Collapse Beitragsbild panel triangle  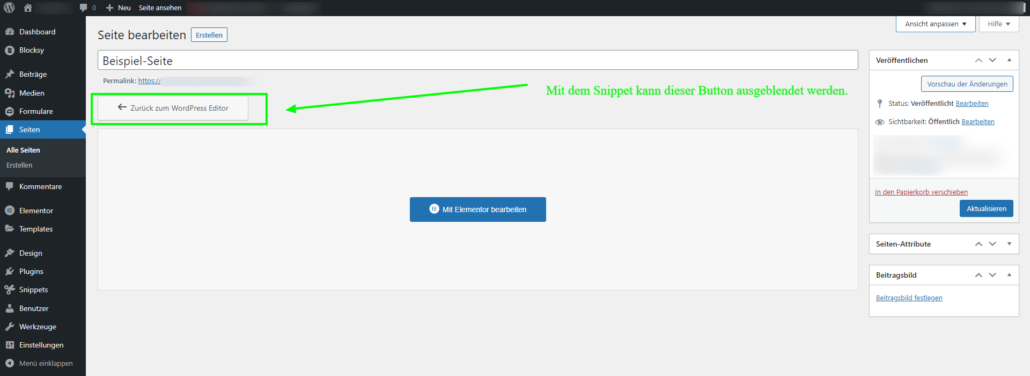click(x=1010, y=274)
